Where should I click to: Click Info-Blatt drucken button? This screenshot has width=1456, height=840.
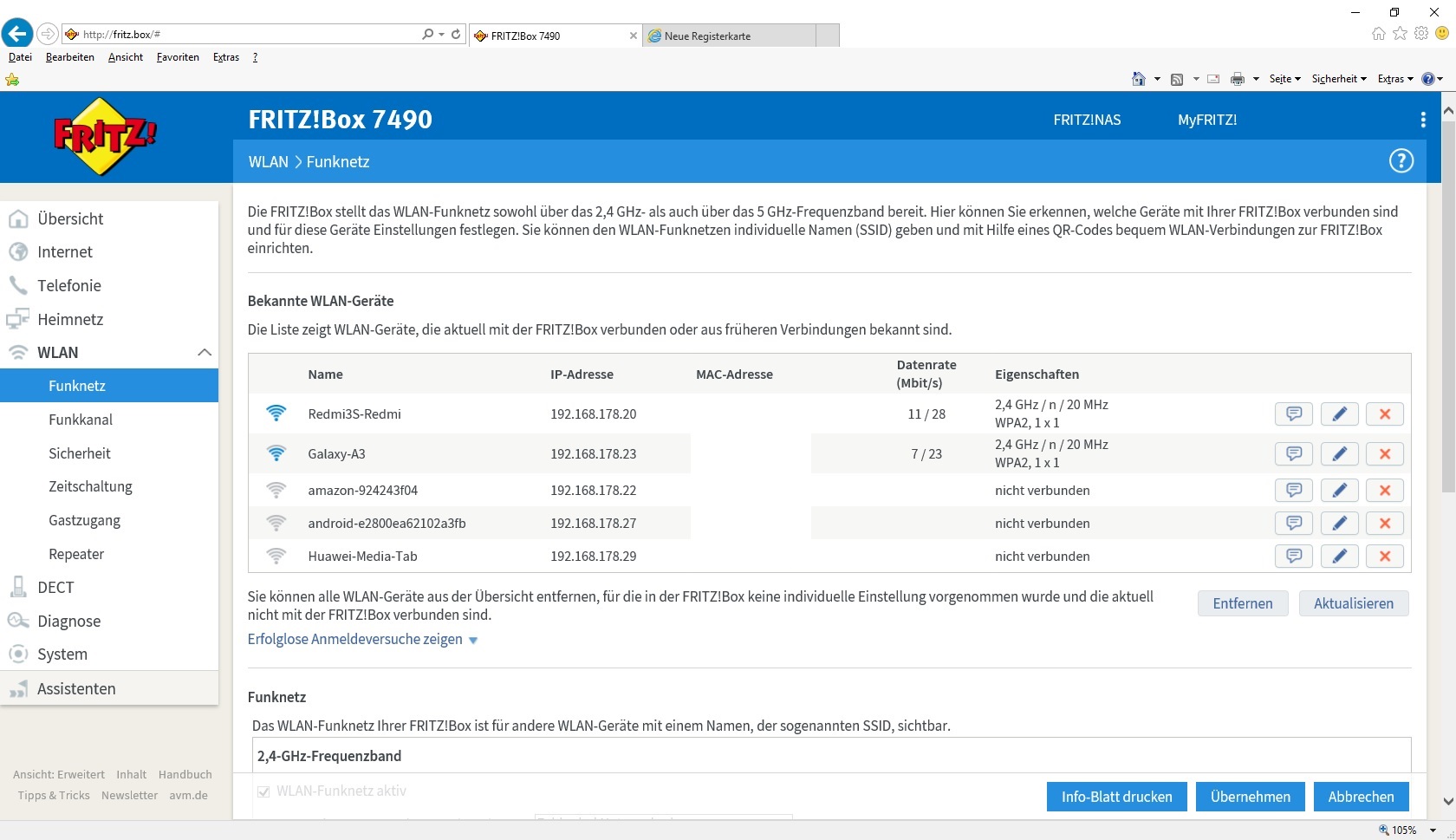coord(1116,797)
